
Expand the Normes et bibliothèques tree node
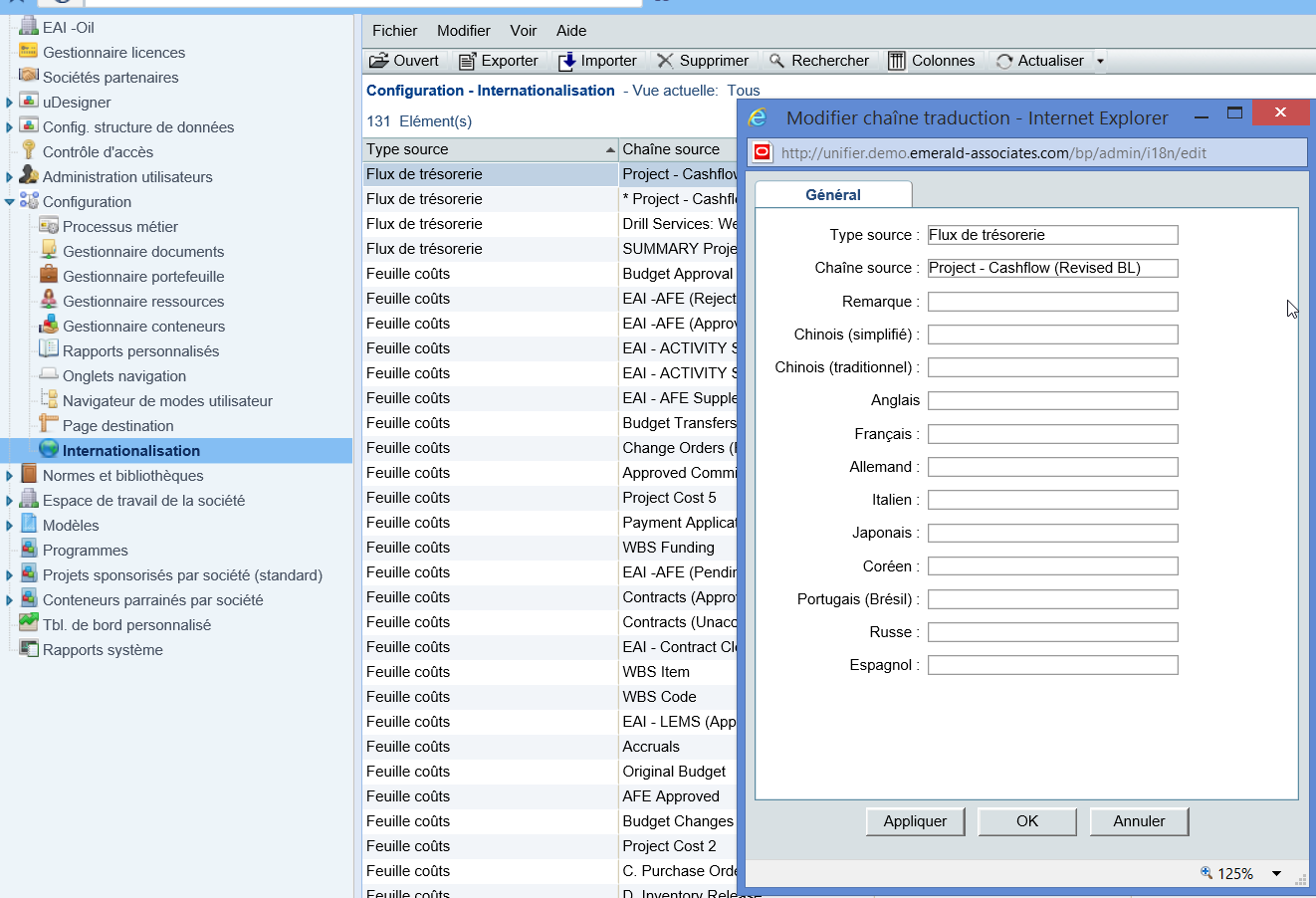pos(9,475)
